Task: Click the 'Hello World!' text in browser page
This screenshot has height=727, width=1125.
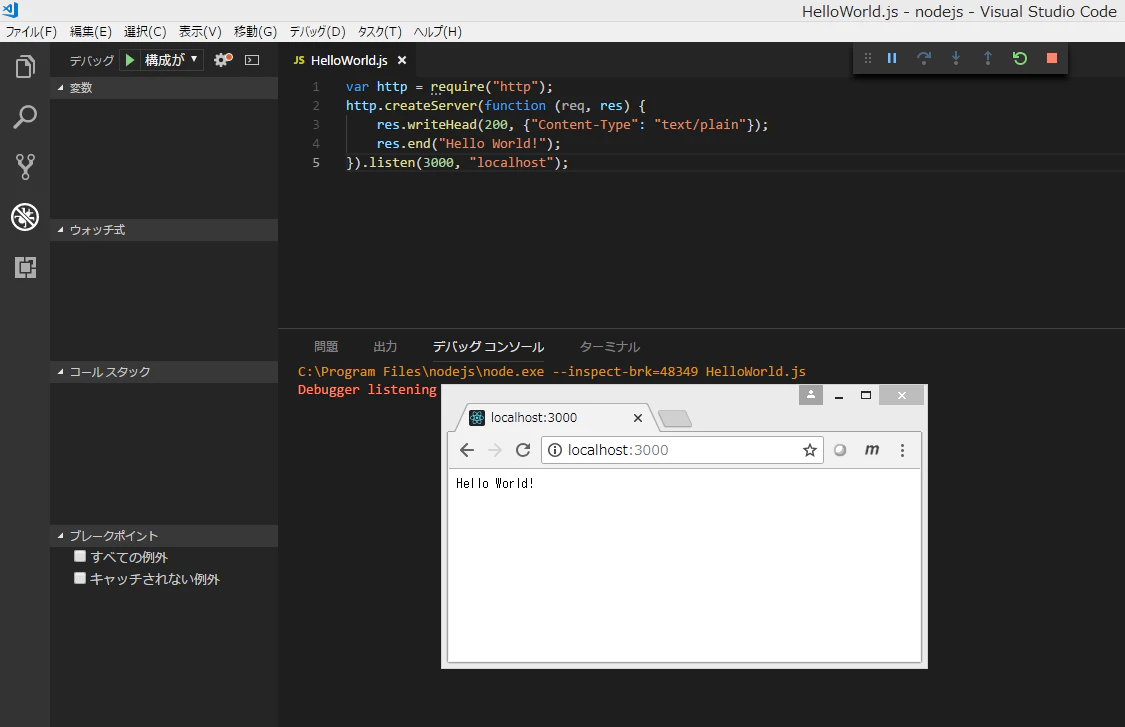Action: pos(495,484)
